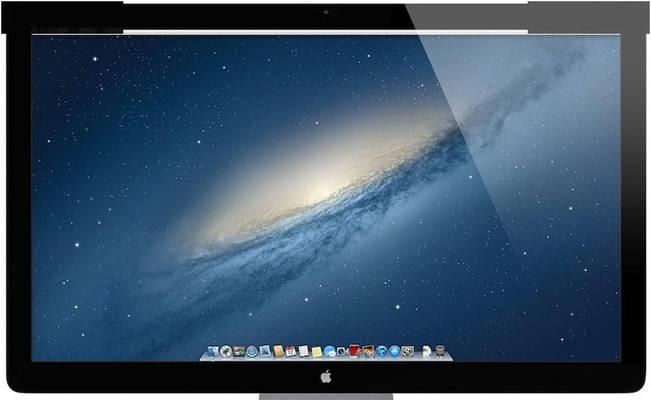Viewport: 651px width, 400px height.
Task: Launch FaceTime camera icon
Action: pos(341,351)
